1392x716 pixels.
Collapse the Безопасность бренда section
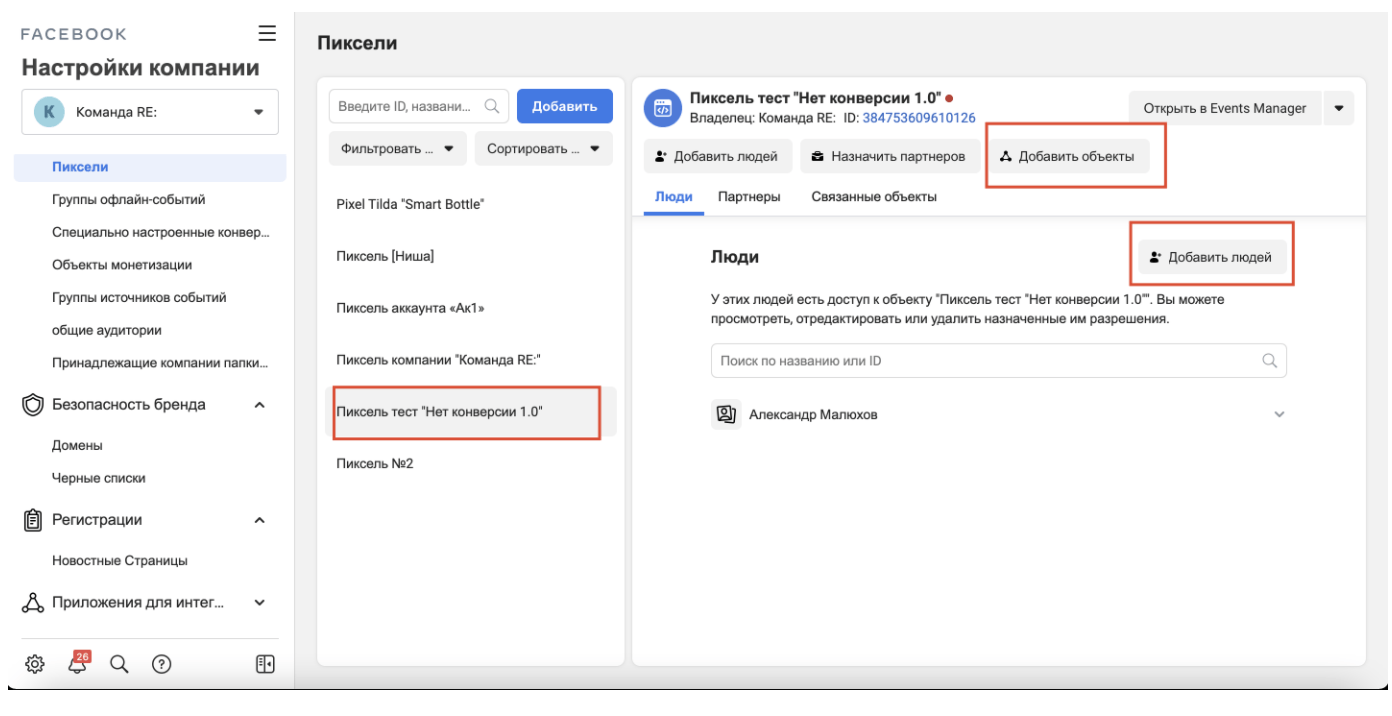point(259,405)
